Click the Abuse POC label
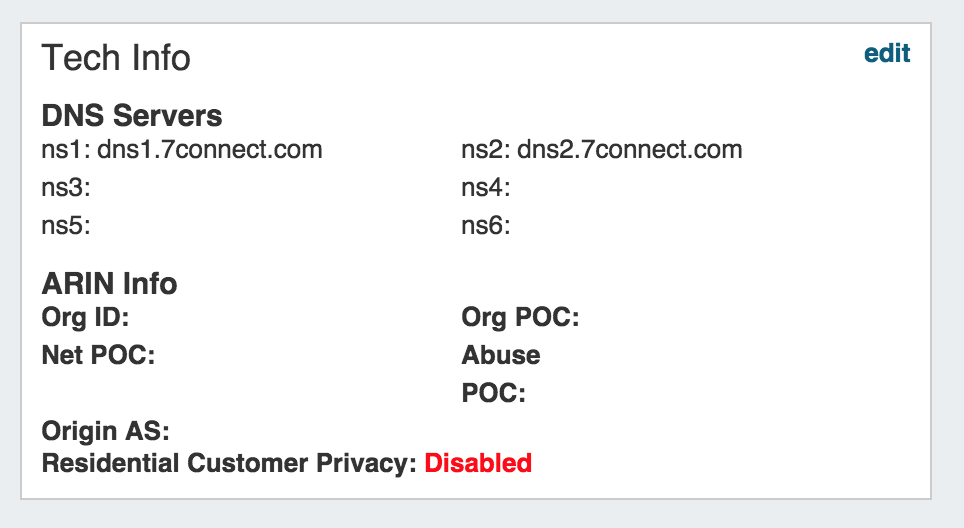 click(500, 374)
